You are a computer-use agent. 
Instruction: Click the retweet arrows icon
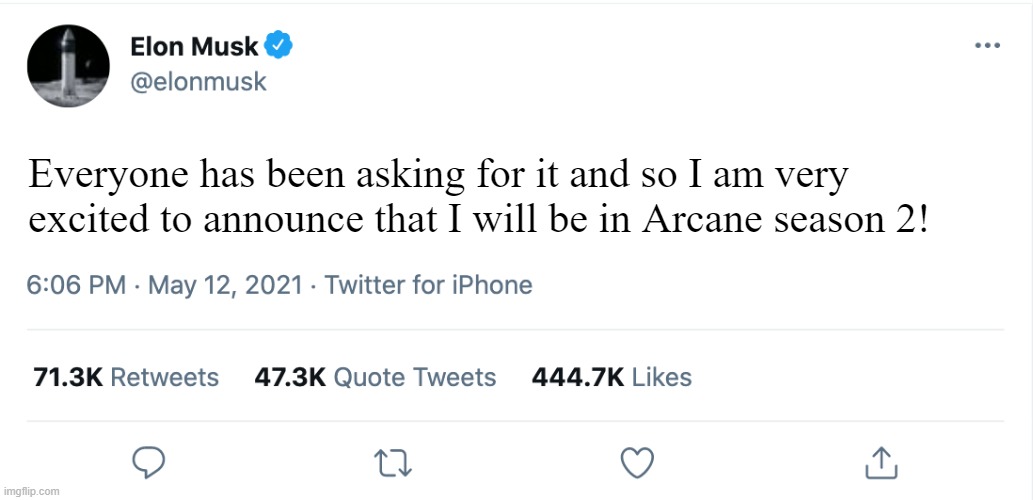point(391,462)
